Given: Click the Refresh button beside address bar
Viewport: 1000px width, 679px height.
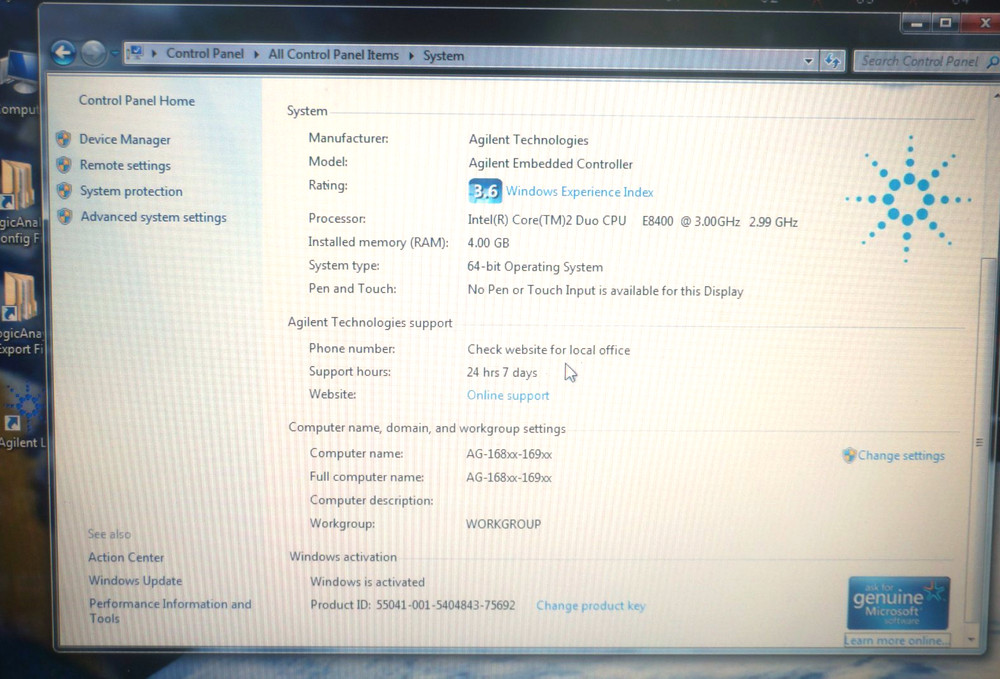Looking at the screenshot, I should [832, 61].
